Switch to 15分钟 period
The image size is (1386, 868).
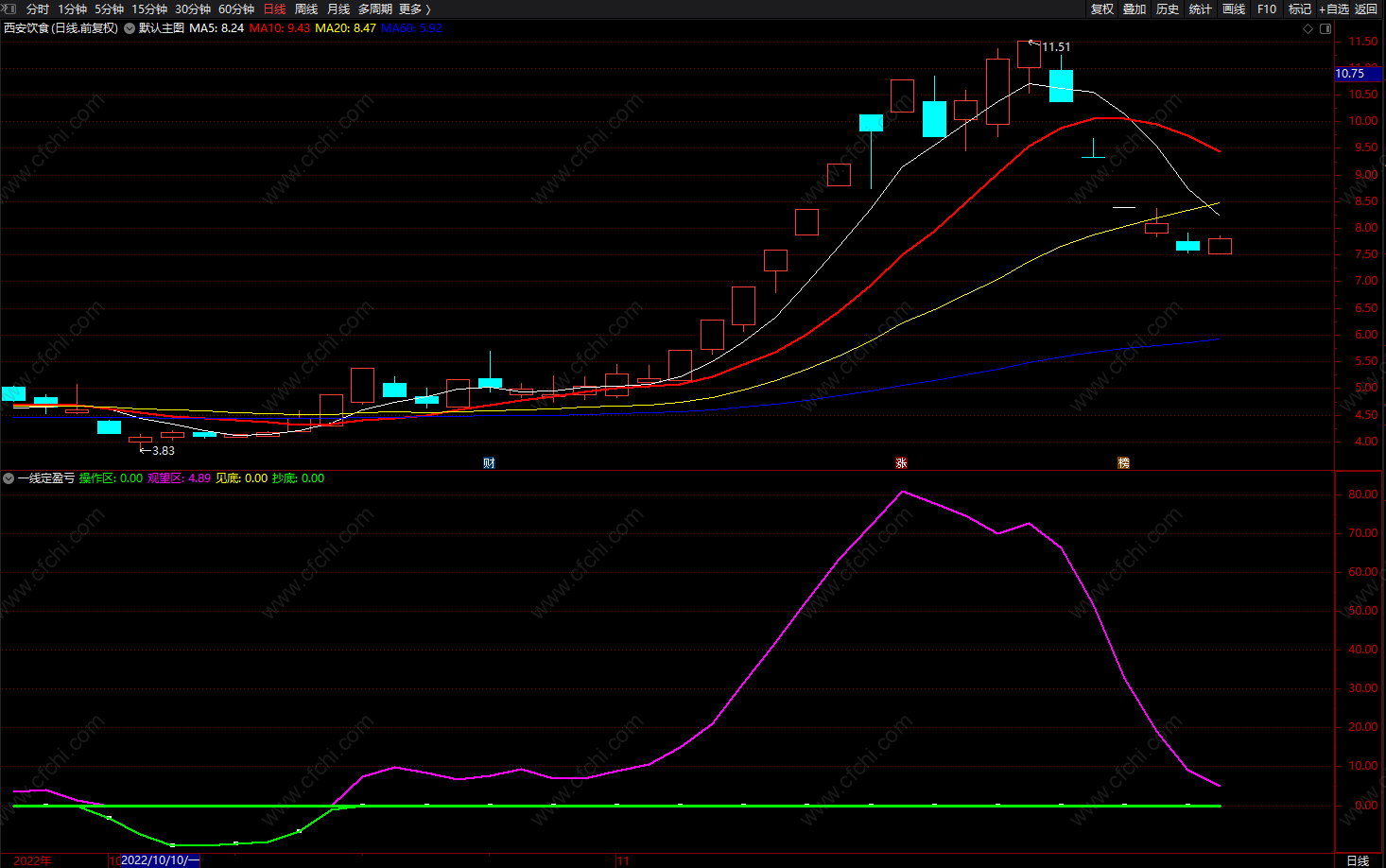click(x=149, y=9)
